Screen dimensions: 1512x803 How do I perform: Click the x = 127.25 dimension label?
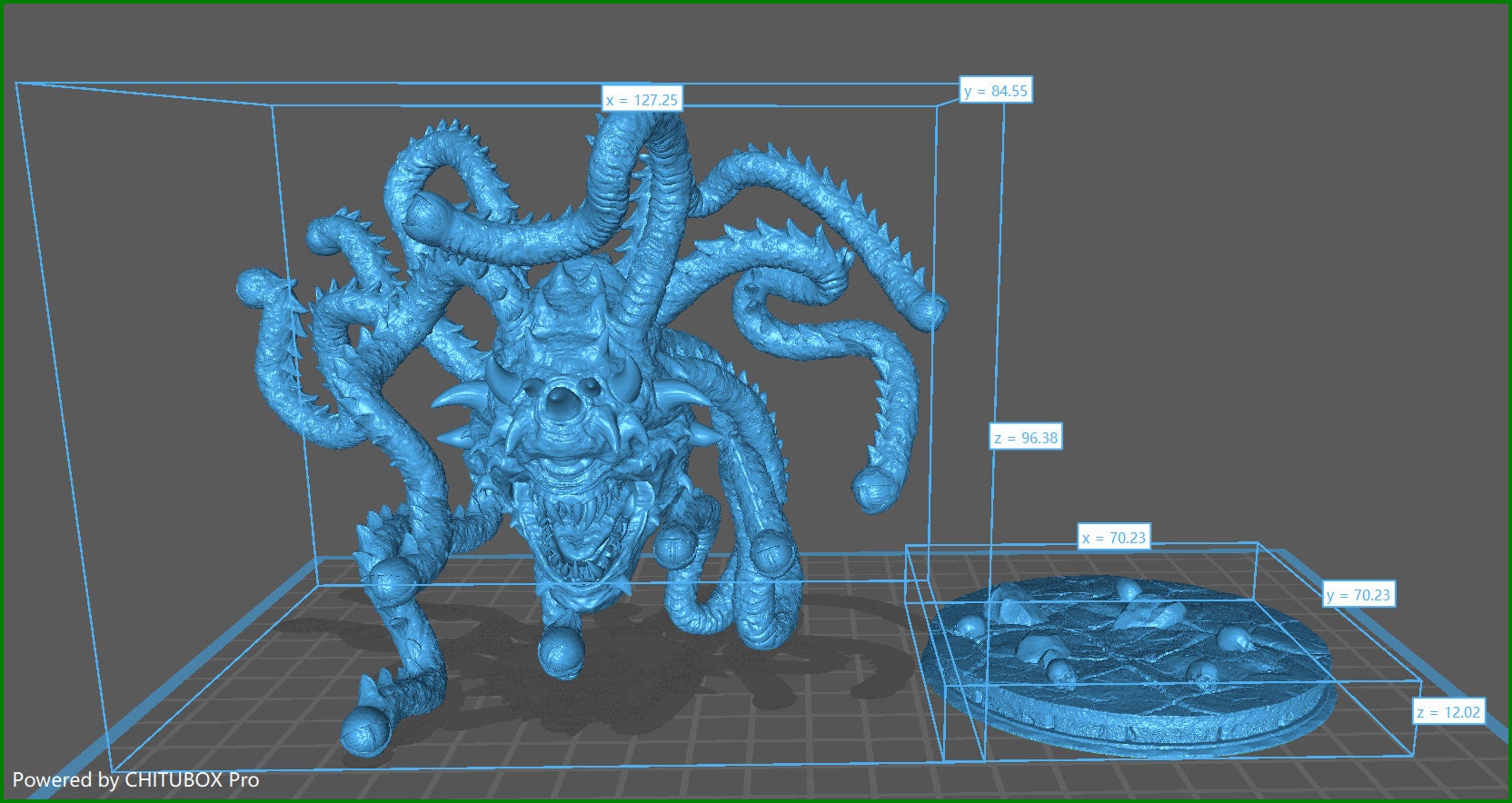point(642,100)
